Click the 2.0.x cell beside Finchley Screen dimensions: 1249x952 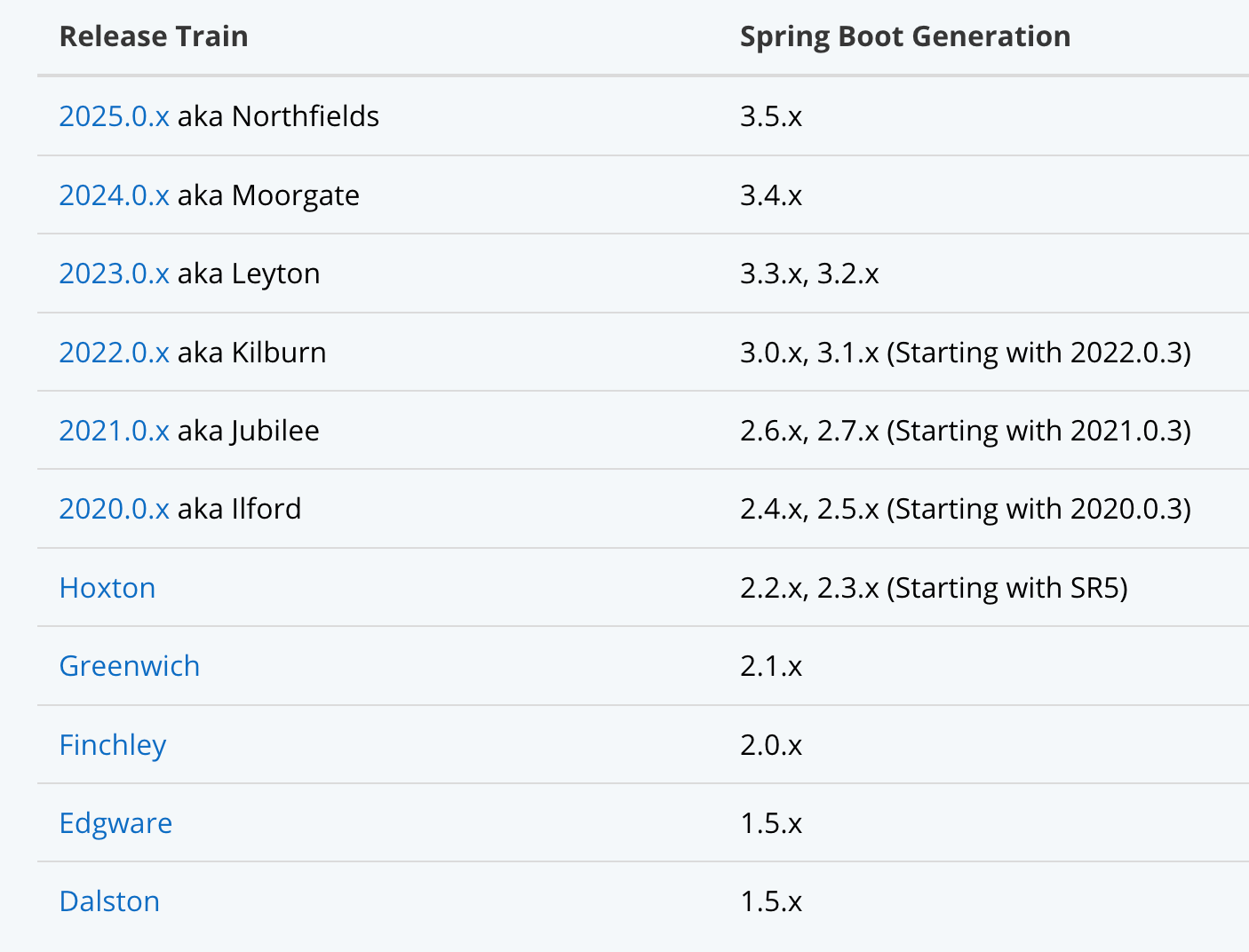point(771,745)
